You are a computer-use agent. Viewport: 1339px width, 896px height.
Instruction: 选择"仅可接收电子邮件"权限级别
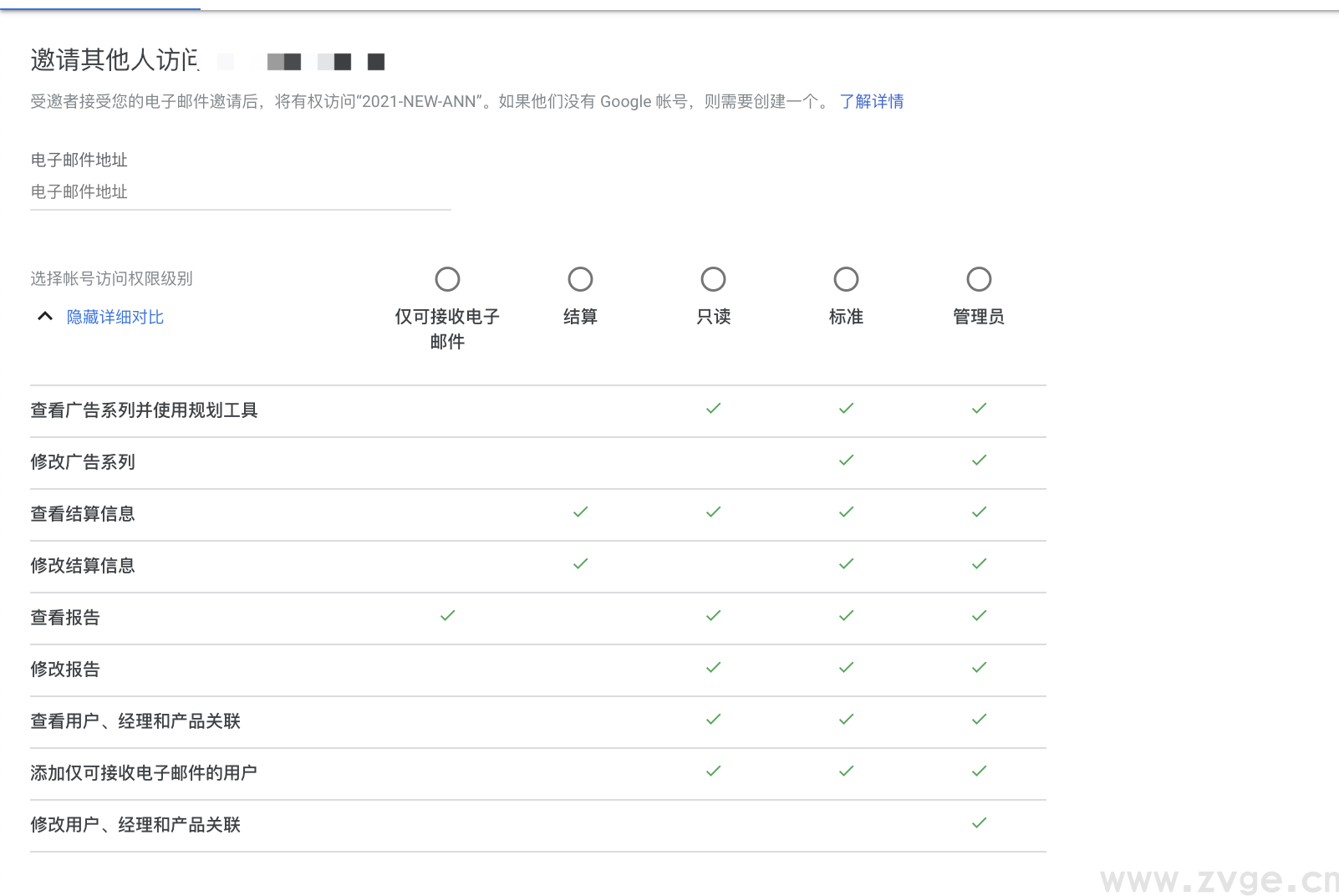click(447, 278)
